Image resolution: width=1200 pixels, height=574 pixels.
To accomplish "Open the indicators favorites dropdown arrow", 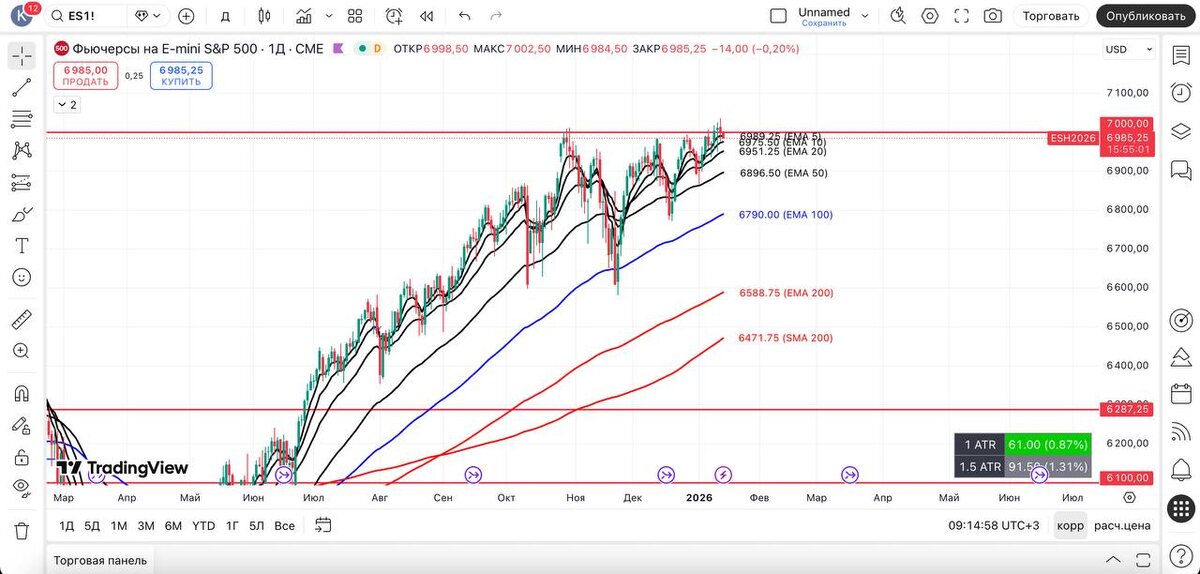I will pos(330,16).
